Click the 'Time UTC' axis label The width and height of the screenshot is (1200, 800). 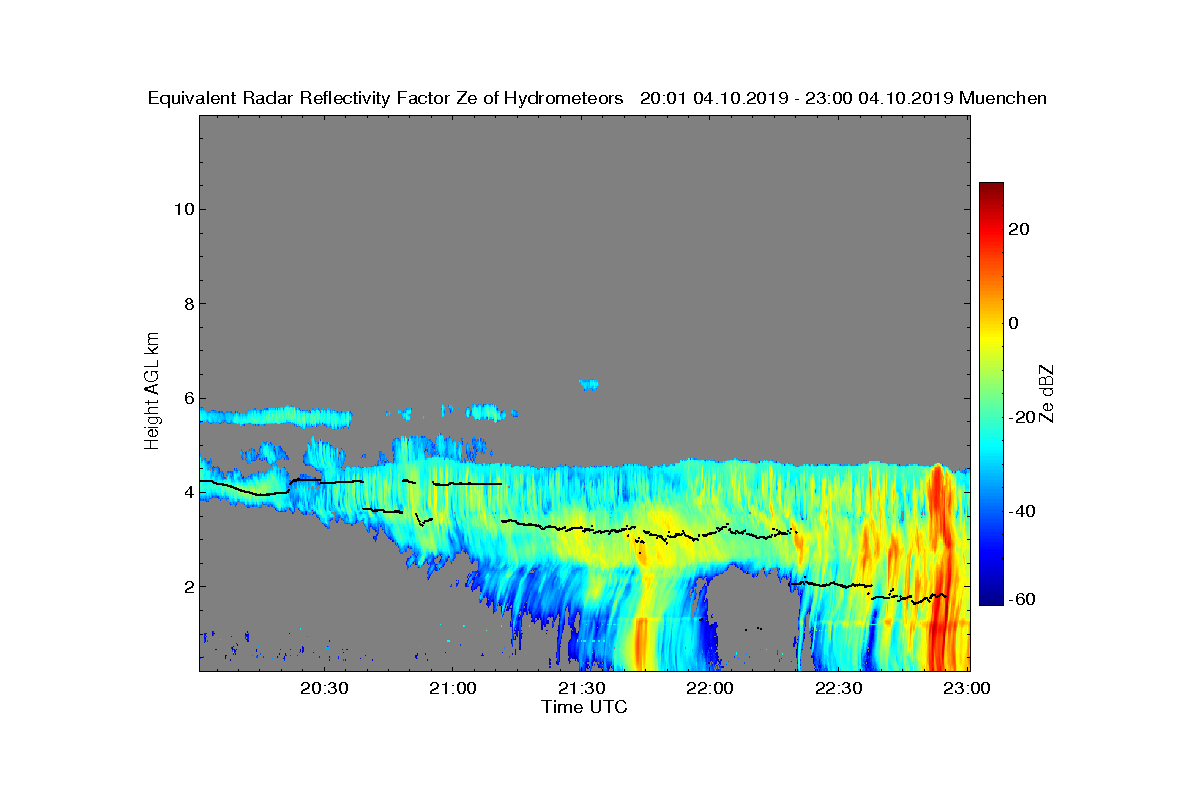[x=585, y=707]
